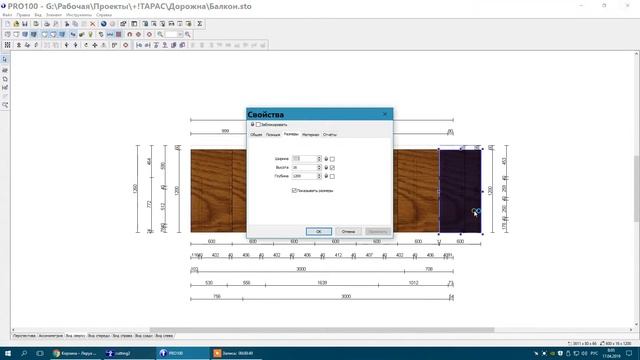Click the light bulb lighting icon

(x=91, y=35)
